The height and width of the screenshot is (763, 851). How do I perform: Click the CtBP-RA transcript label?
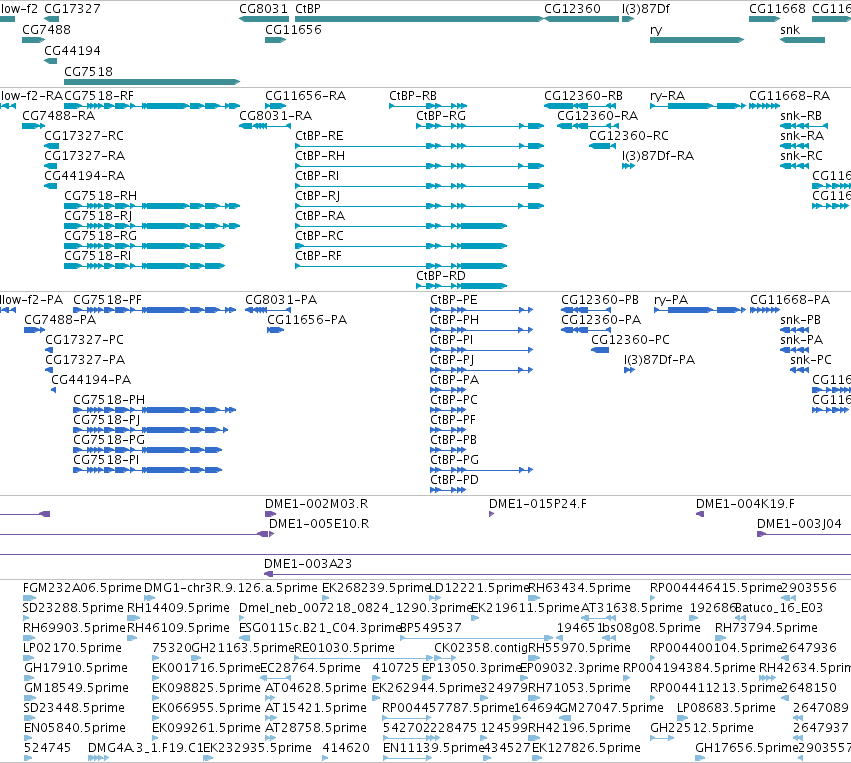[x=320, y=215]
